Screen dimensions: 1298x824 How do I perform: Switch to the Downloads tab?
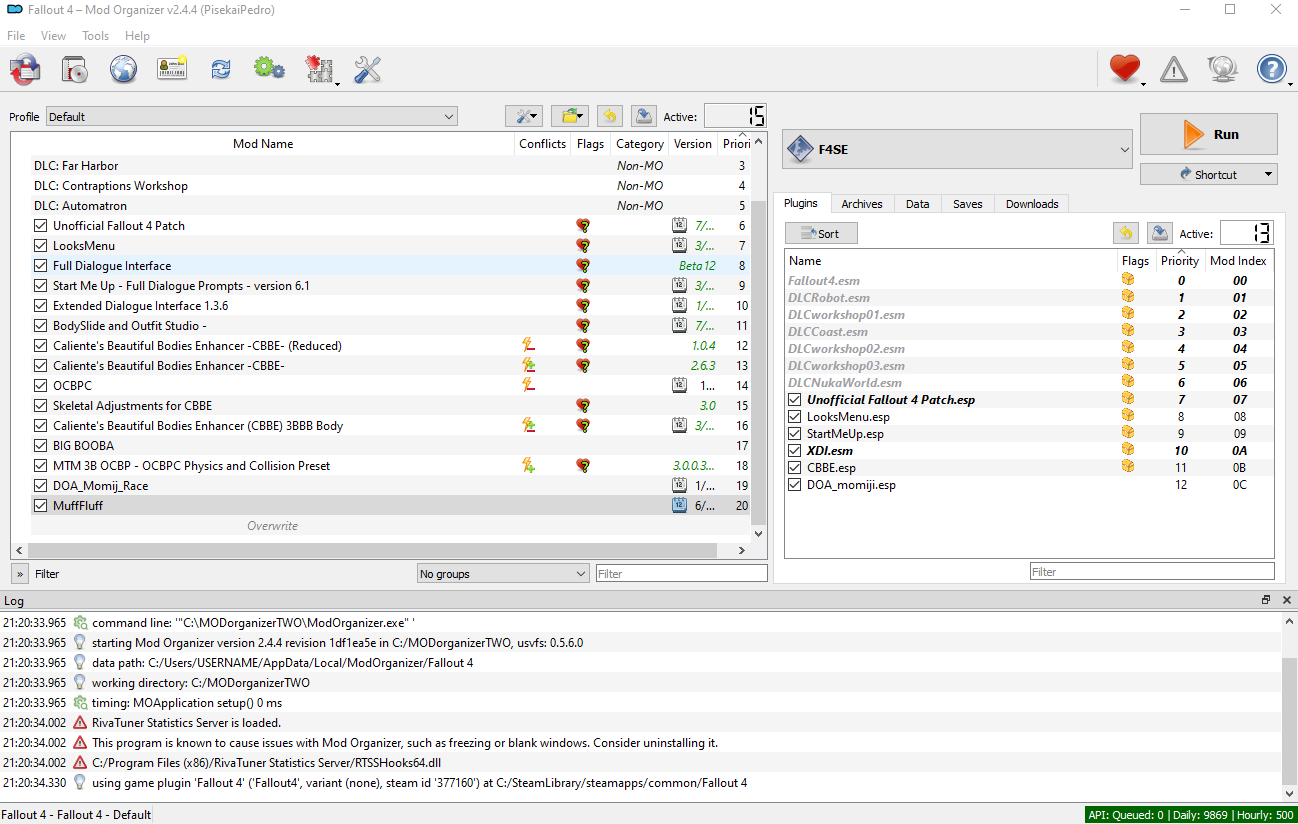[x=1031, y=204]
